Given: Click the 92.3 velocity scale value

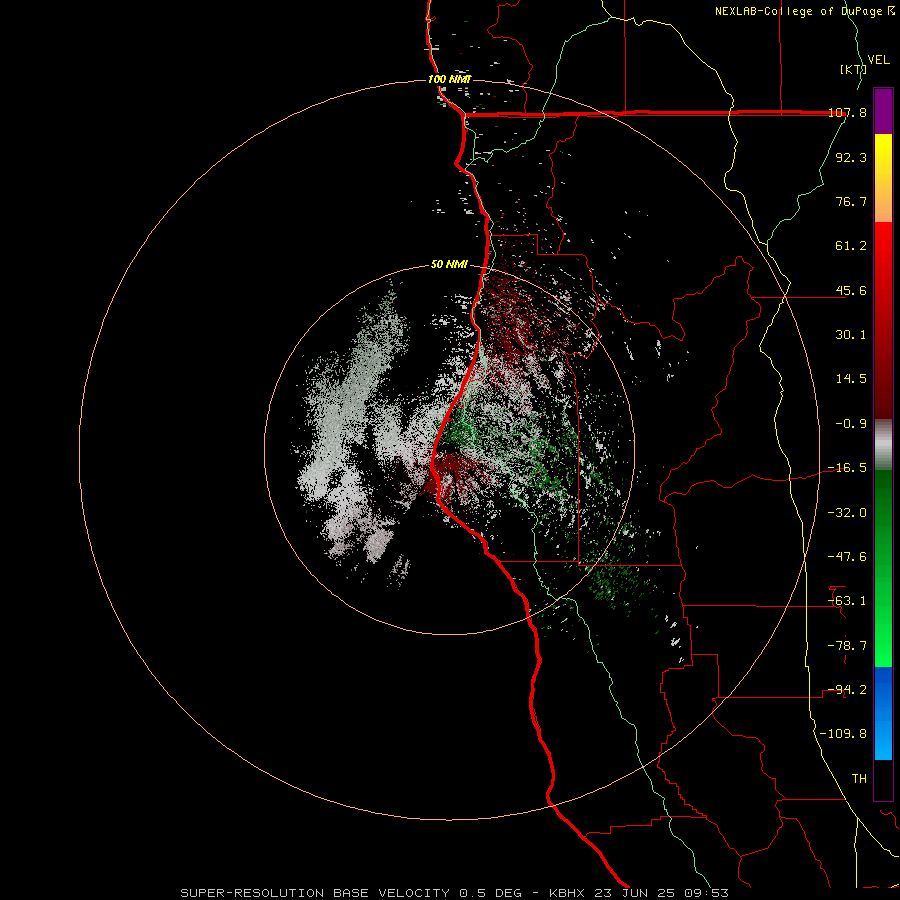Looking at the screenshot, I should point(851,157).
